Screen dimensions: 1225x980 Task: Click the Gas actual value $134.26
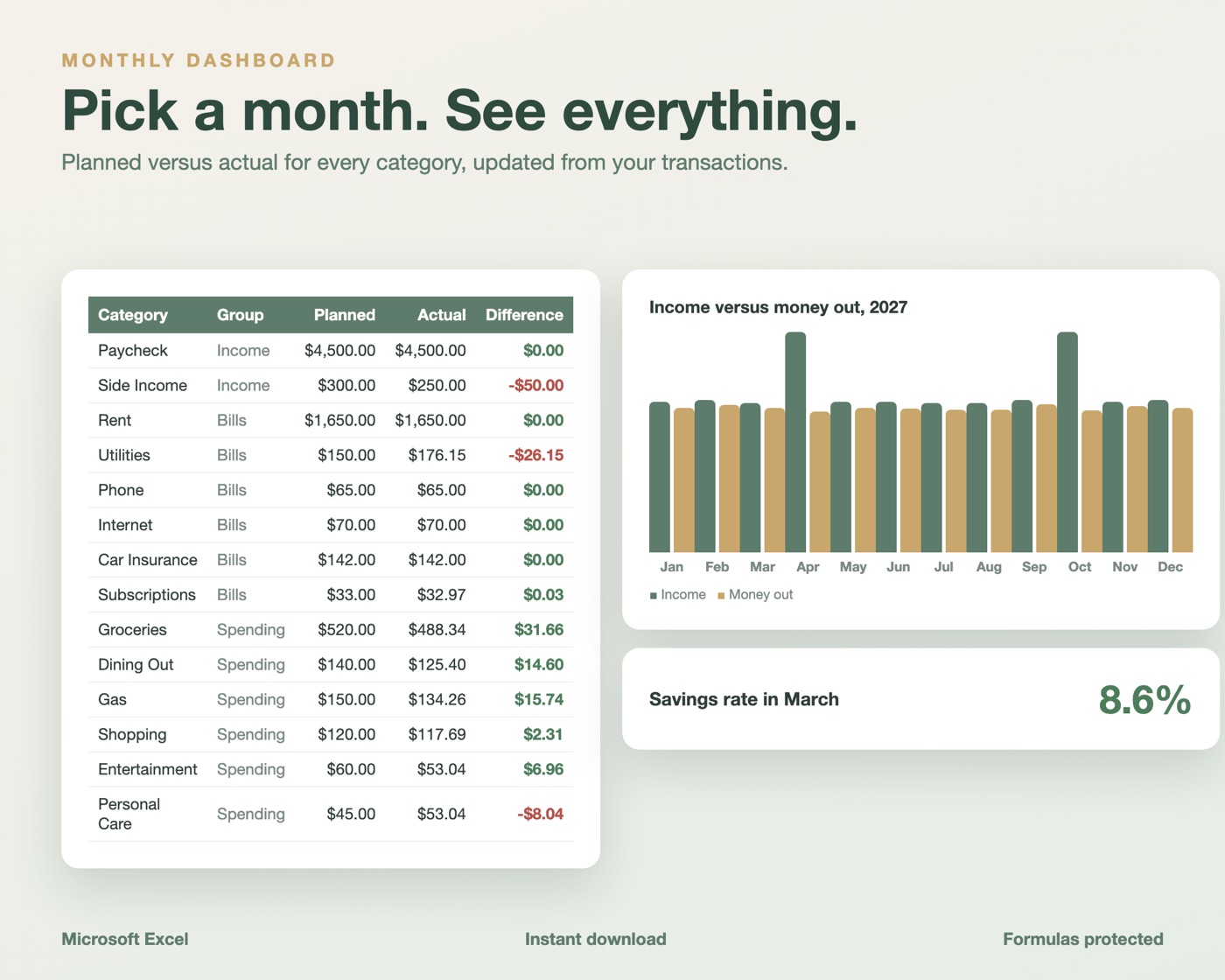point(437,700)
